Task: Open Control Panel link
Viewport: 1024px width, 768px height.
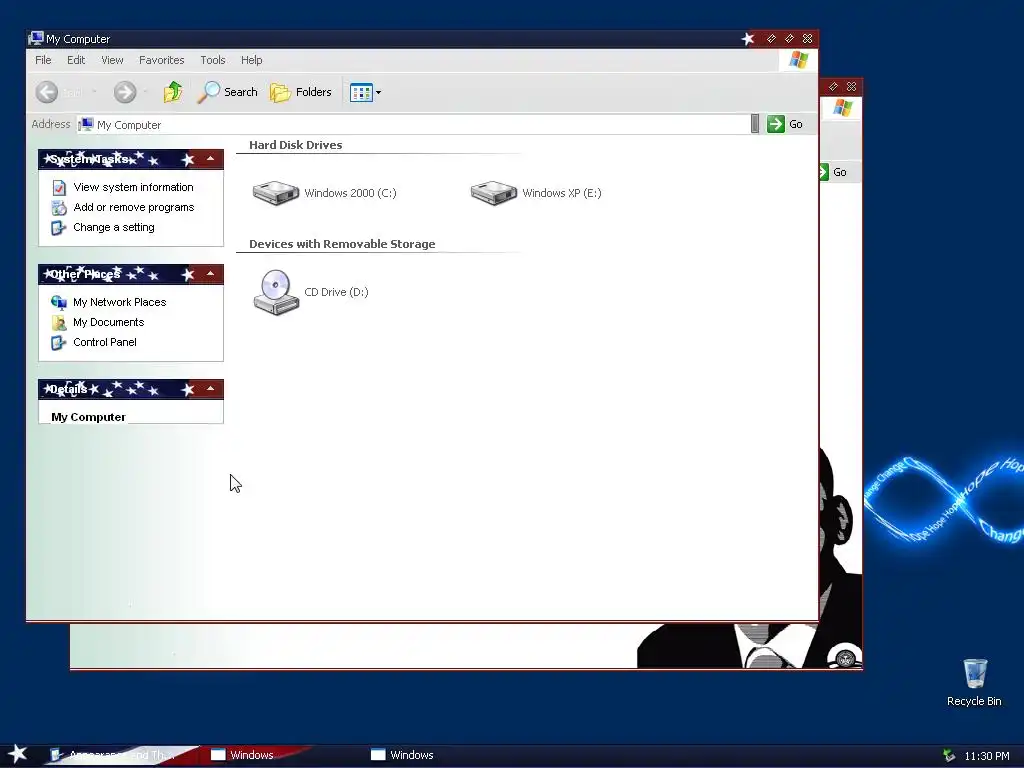Action: tap(104, 342)
